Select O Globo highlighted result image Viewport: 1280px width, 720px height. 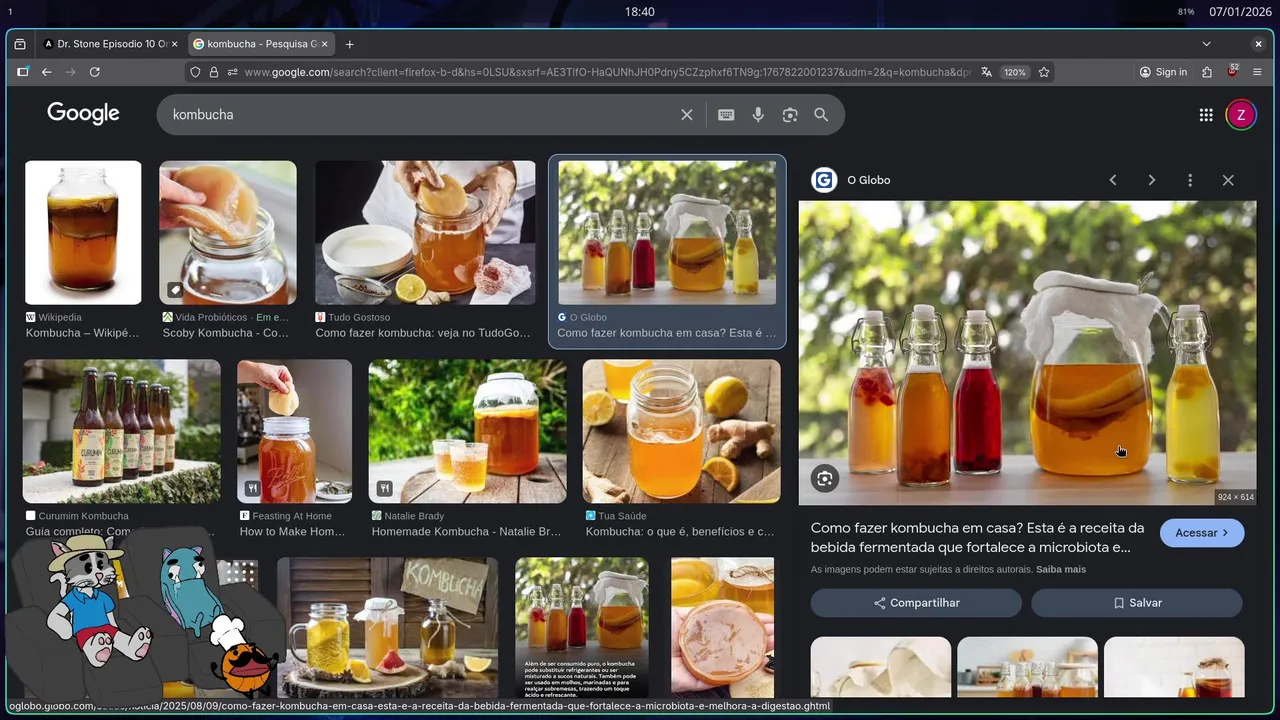(x=667, y=233)
